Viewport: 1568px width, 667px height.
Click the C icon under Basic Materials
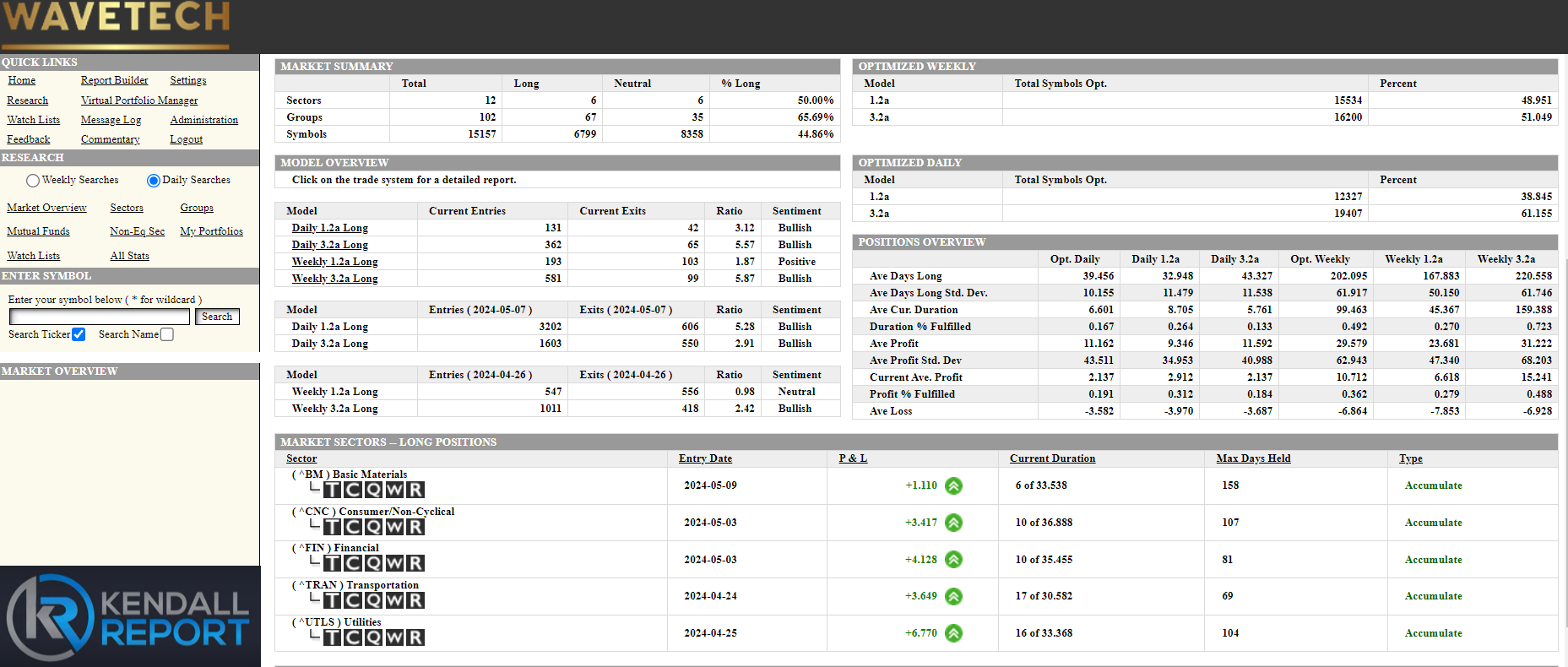(x=353, y=490)
